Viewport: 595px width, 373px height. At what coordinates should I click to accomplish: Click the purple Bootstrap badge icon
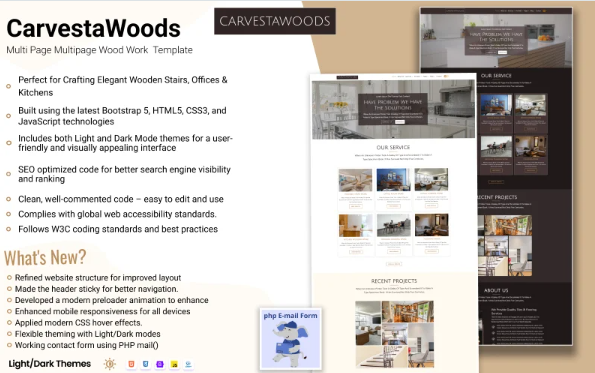[160, 364]
